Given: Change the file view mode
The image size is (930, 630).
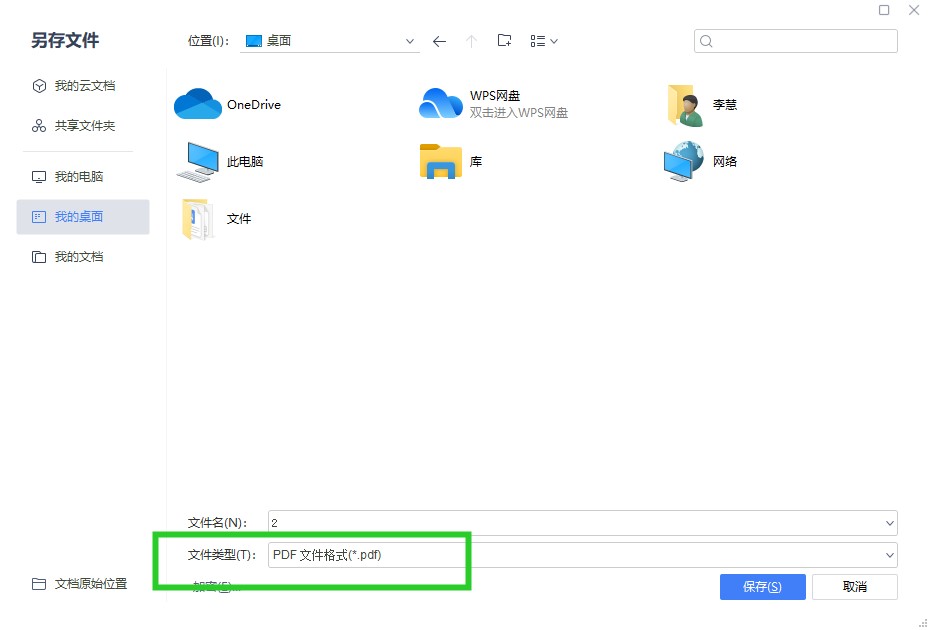Looking at the screenshot, I should [x=544, y=41].
